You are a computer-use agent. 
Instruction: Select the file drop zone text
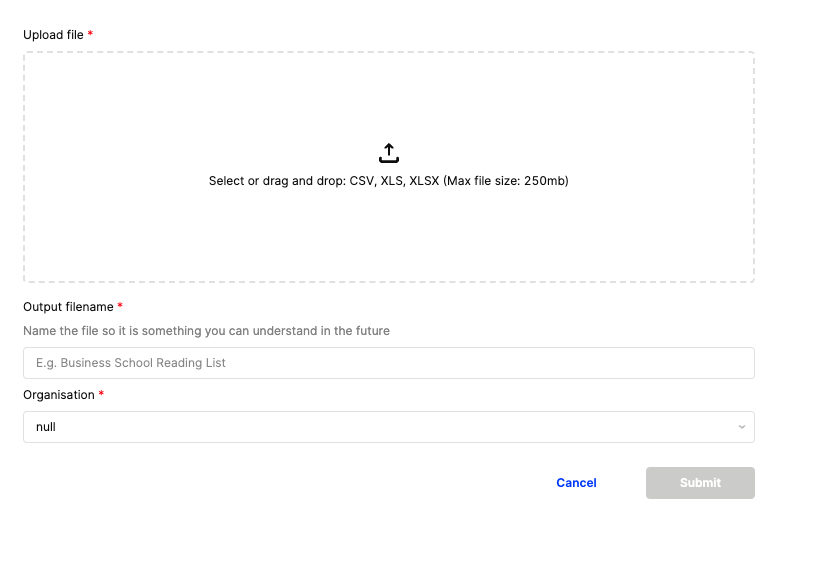(389, 181)
